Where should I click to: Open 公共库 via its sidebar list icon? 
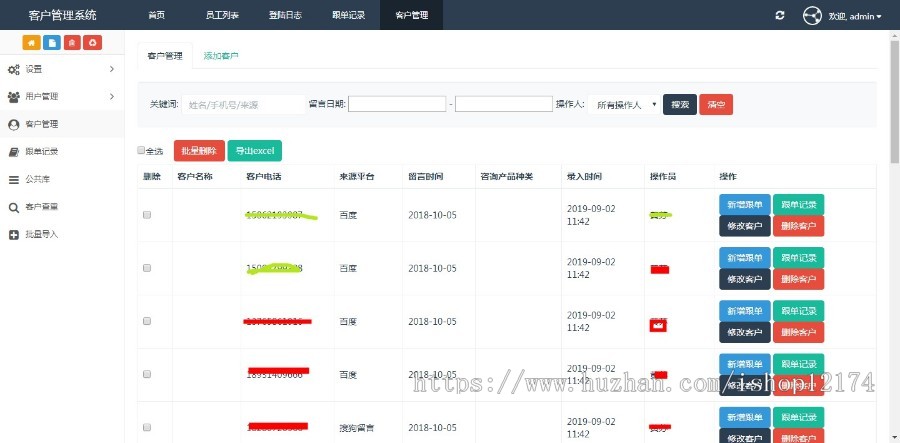[x=14, y=180]
